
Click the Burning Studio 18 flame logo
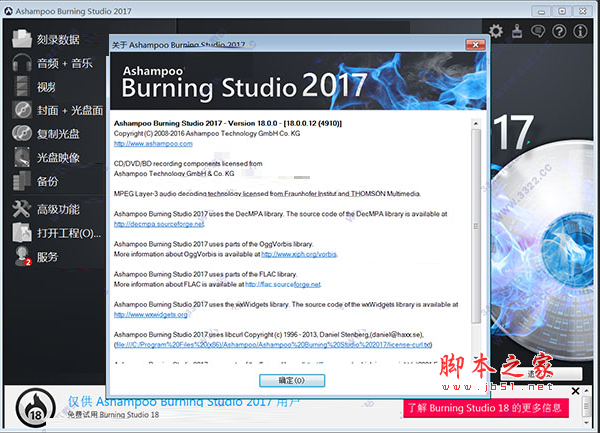tap(36, 409)
